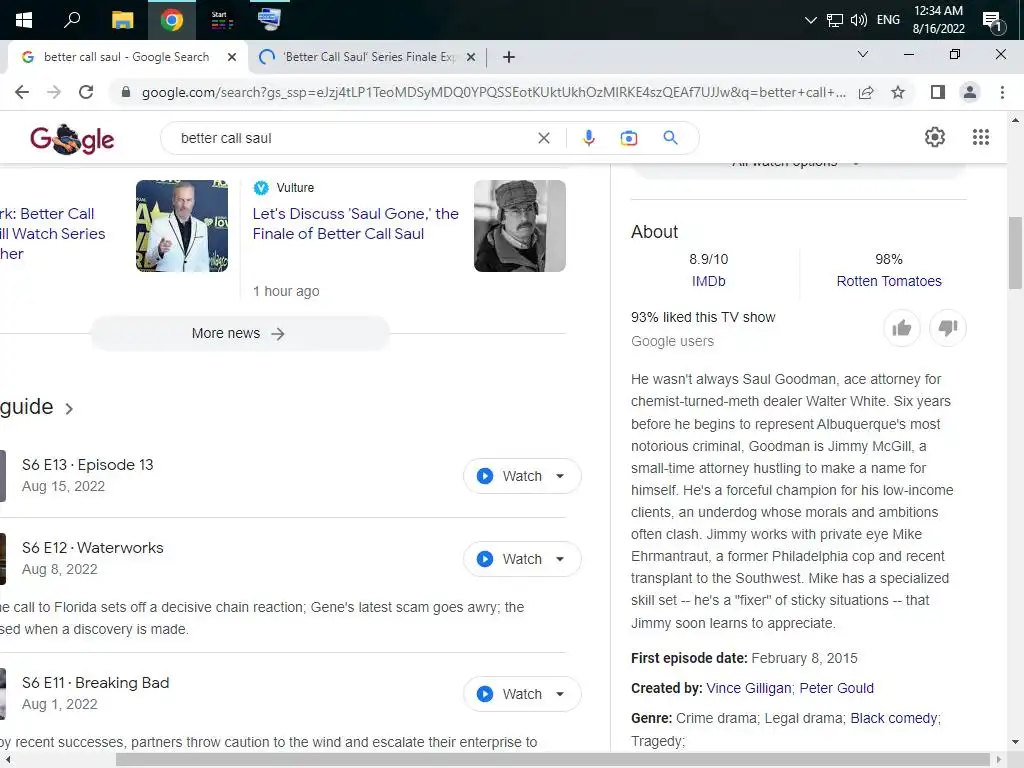Launch File Explorer from taskbar

point(122,20)
